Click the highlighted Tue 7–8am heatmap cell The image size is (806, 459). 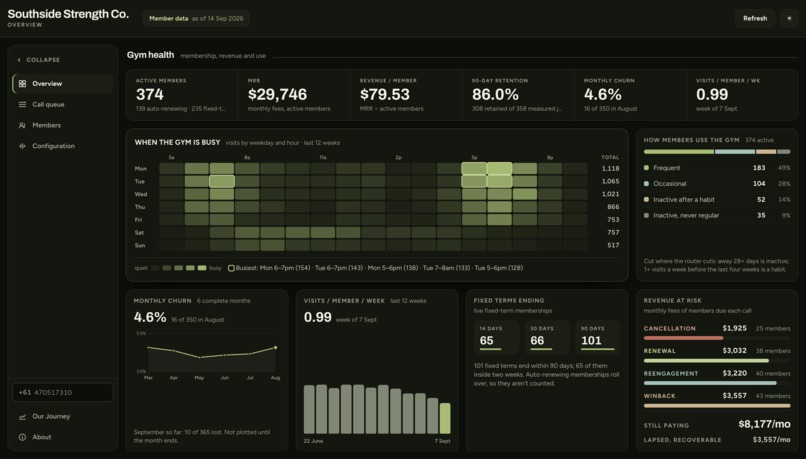coord(222,181)
